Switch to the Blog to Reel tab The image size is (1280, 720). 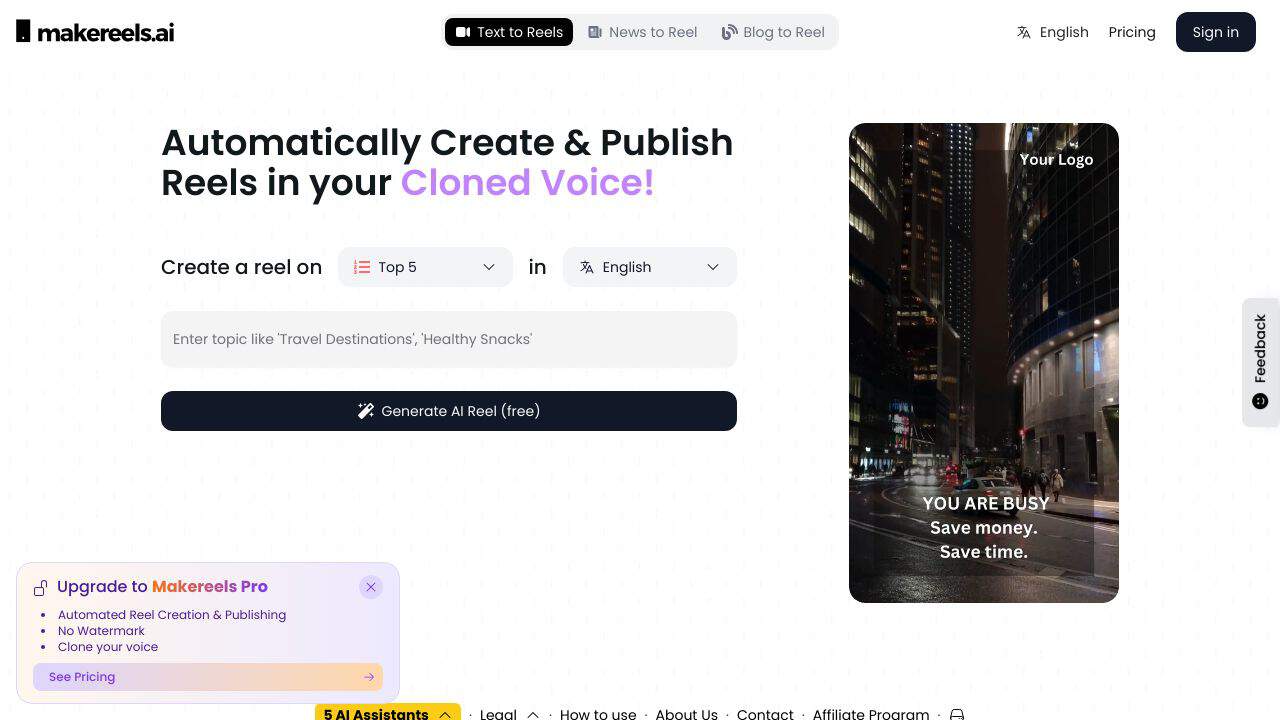[773, 32]
